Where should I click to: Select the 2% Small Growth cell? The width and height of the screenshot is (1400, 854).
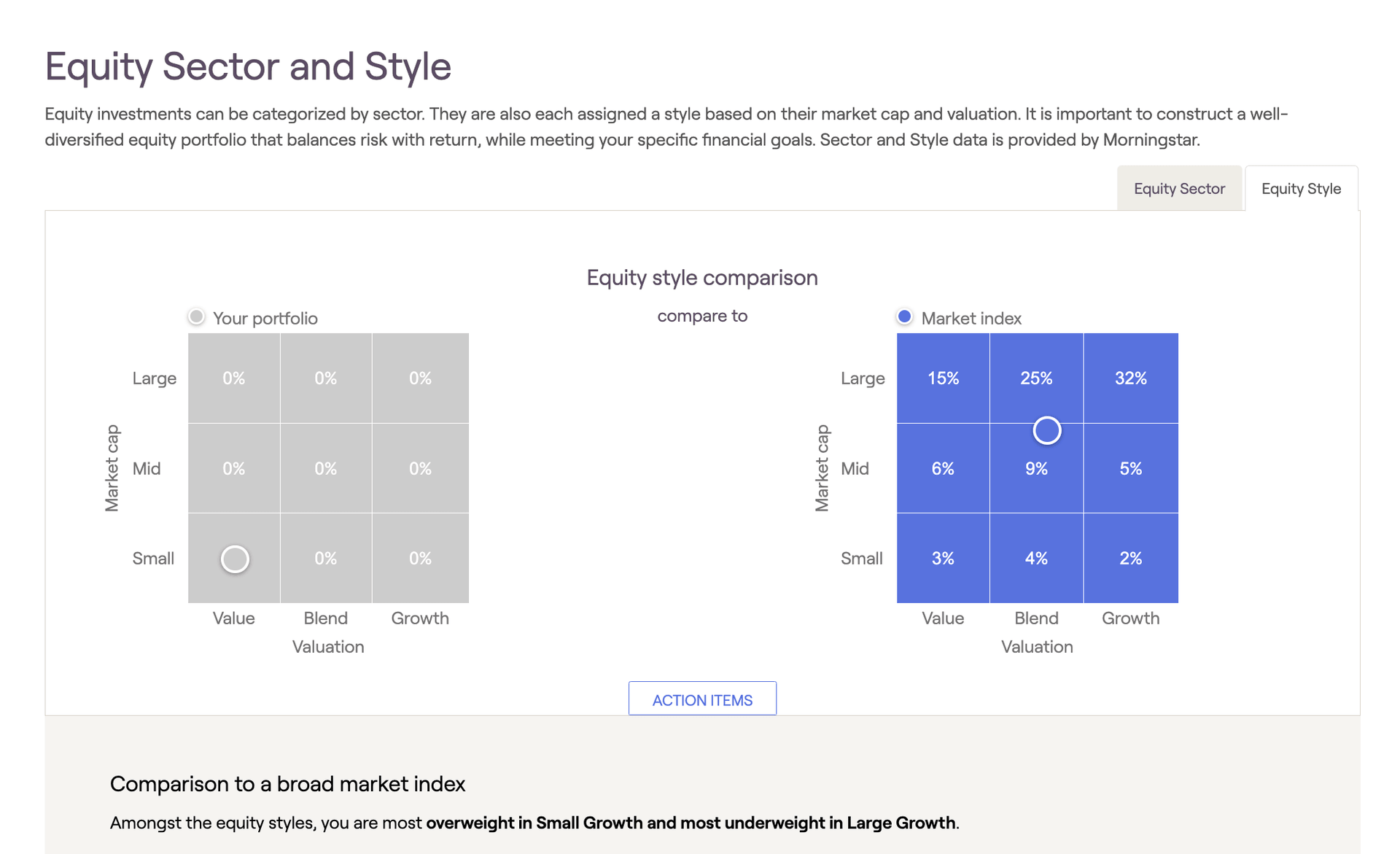pyautogui.click(x=1130, y=558)
